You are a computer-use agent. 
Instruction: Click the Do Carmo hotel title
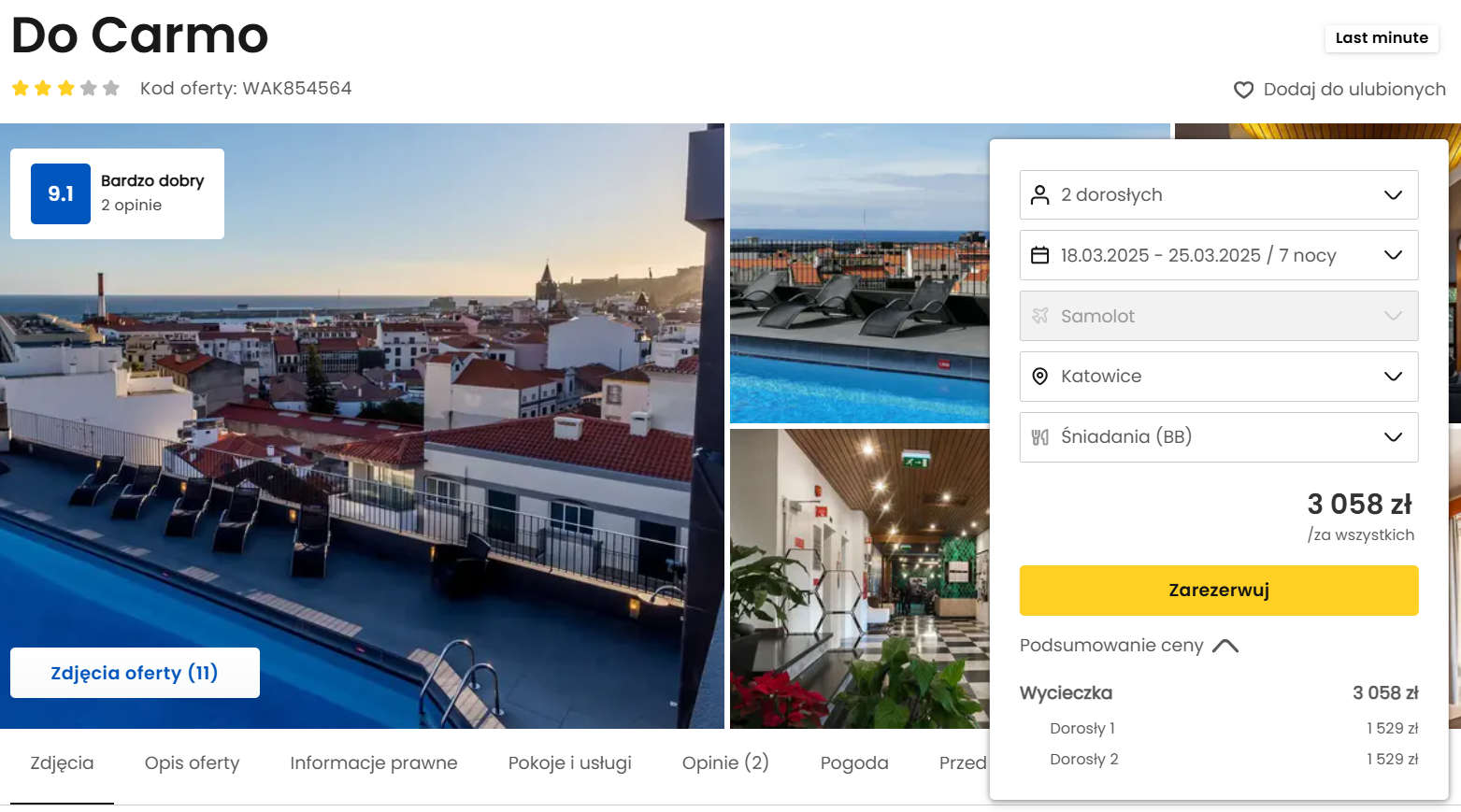tap(140, 36)
